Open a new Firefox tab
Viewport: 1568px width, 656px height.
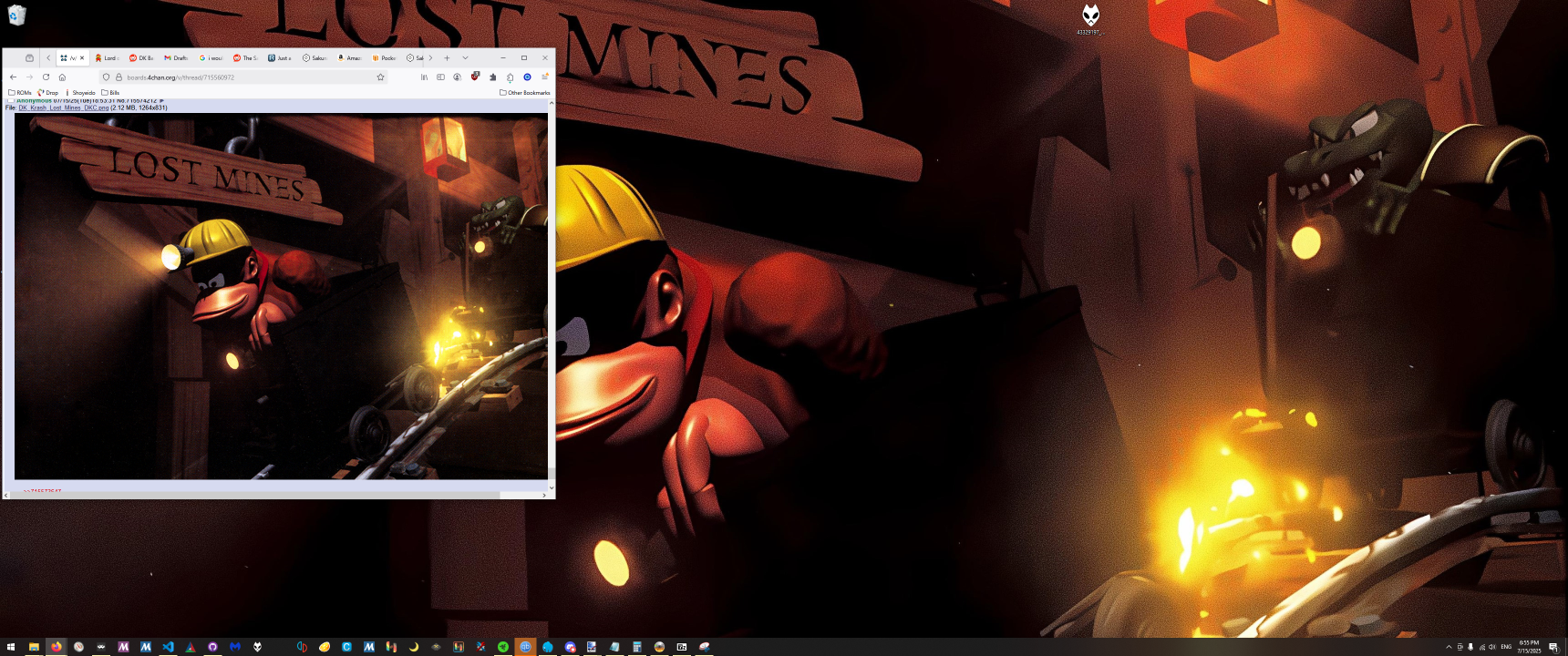pyautogui.click(x=447, y=57)
